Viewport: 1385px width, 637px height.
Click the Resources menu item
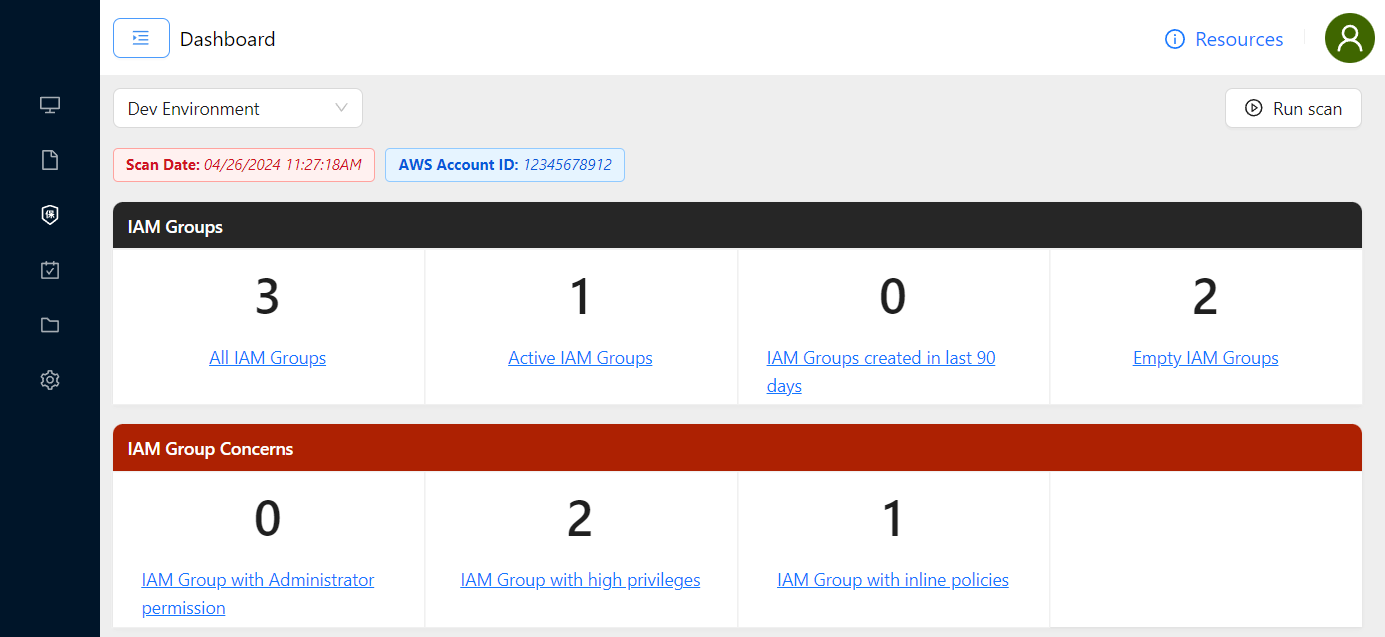coord(1239,38)
